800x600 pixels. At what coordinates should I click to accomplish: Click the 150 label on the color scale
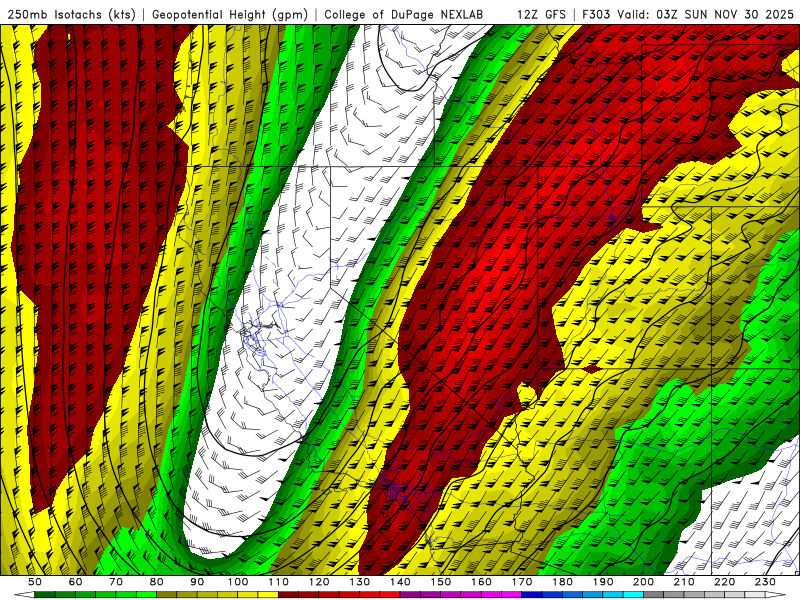coord(440,582)
